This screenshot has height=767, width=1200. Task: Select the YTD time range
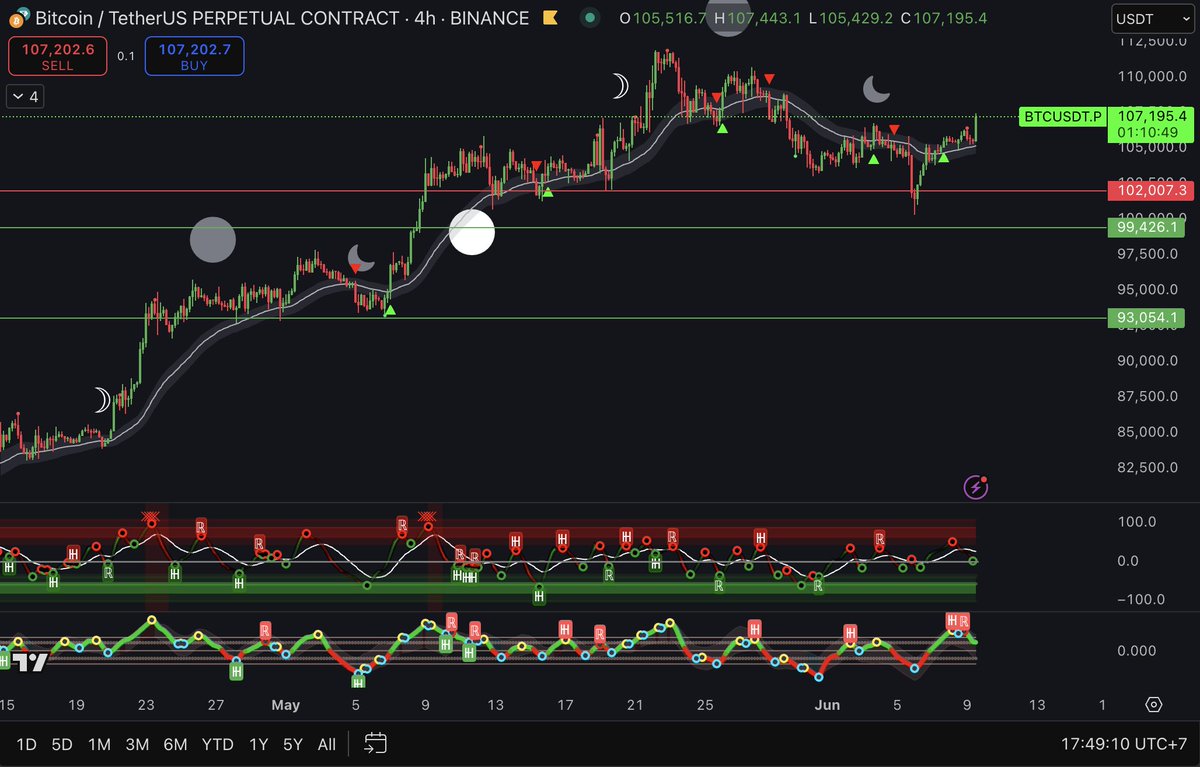[217, 744]
